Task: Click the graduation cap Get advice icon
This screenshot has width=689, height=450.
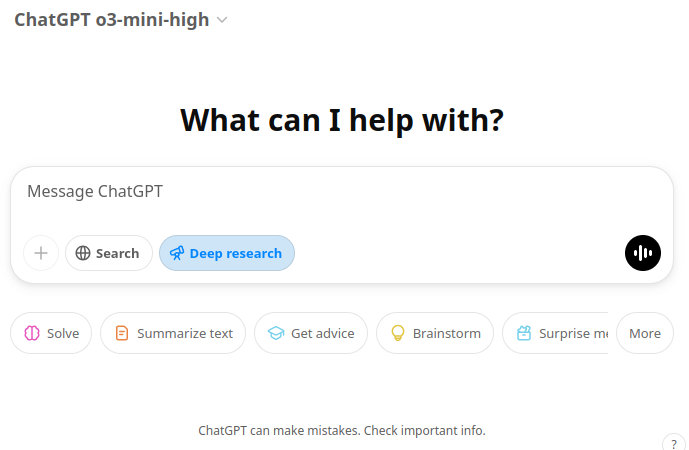Action: 276,333
